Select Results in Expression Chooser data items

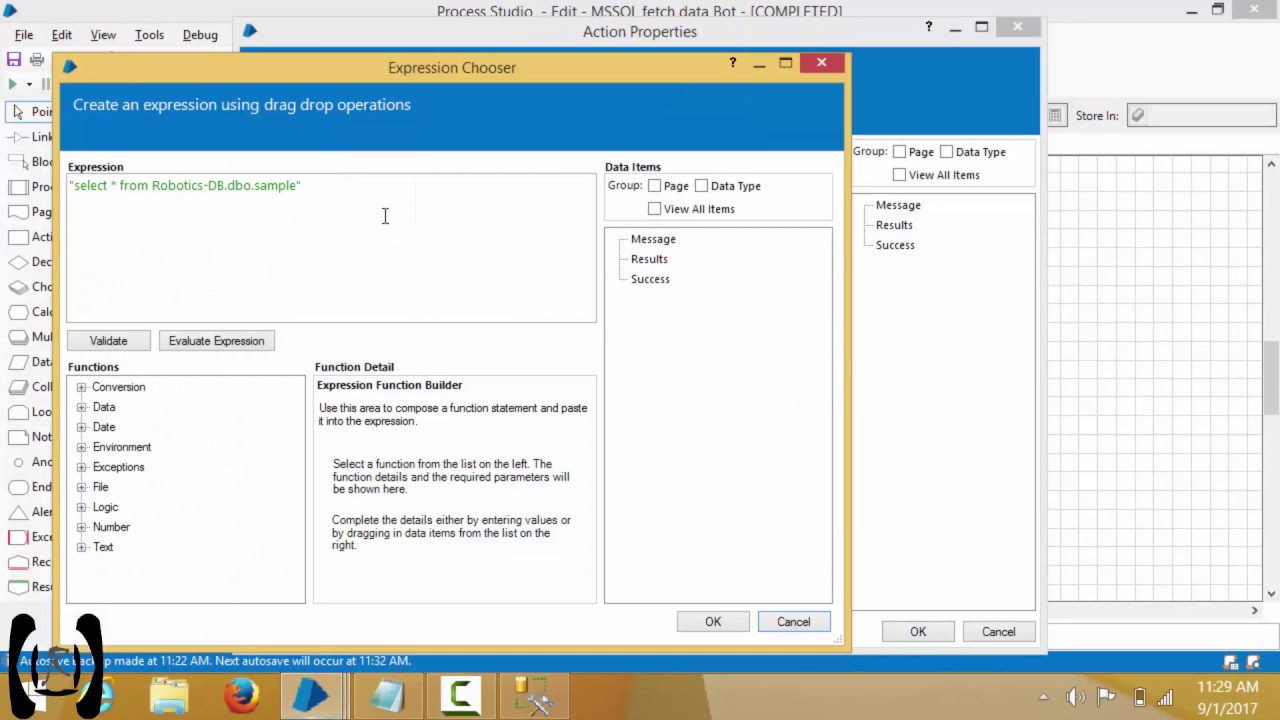pyautogui.click(x=649, y=259)
